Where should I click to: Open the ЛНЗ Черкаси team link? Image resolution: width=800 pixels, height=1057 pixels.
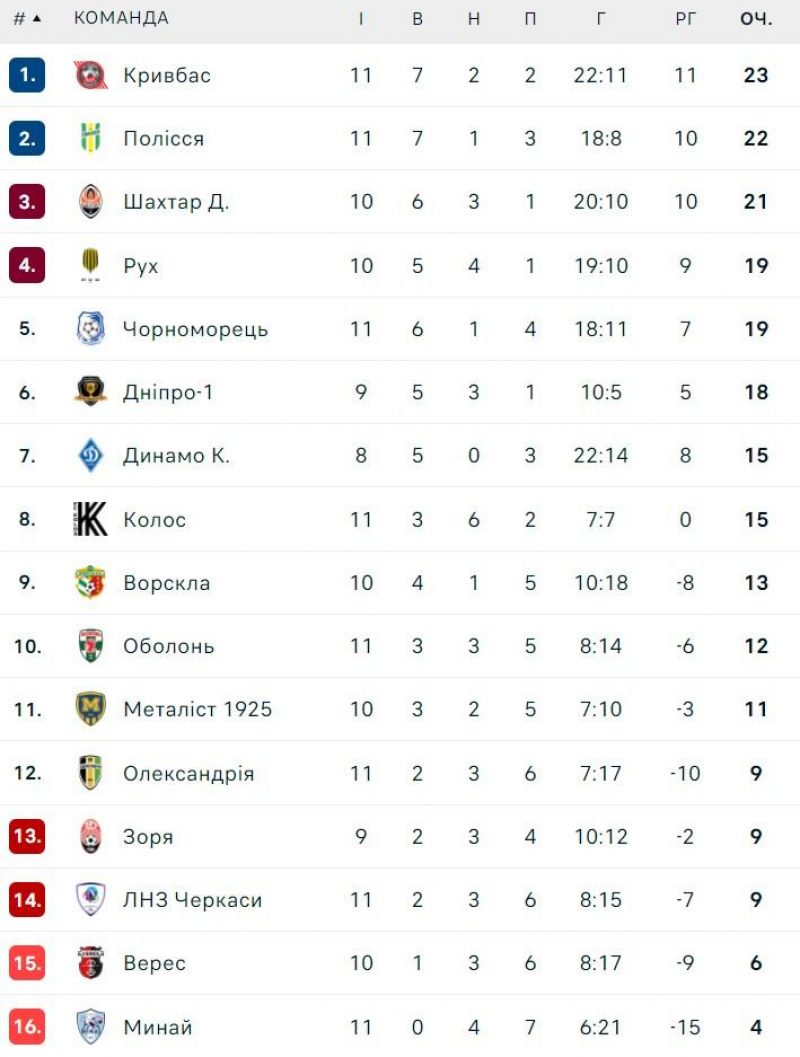coord(192,900)
